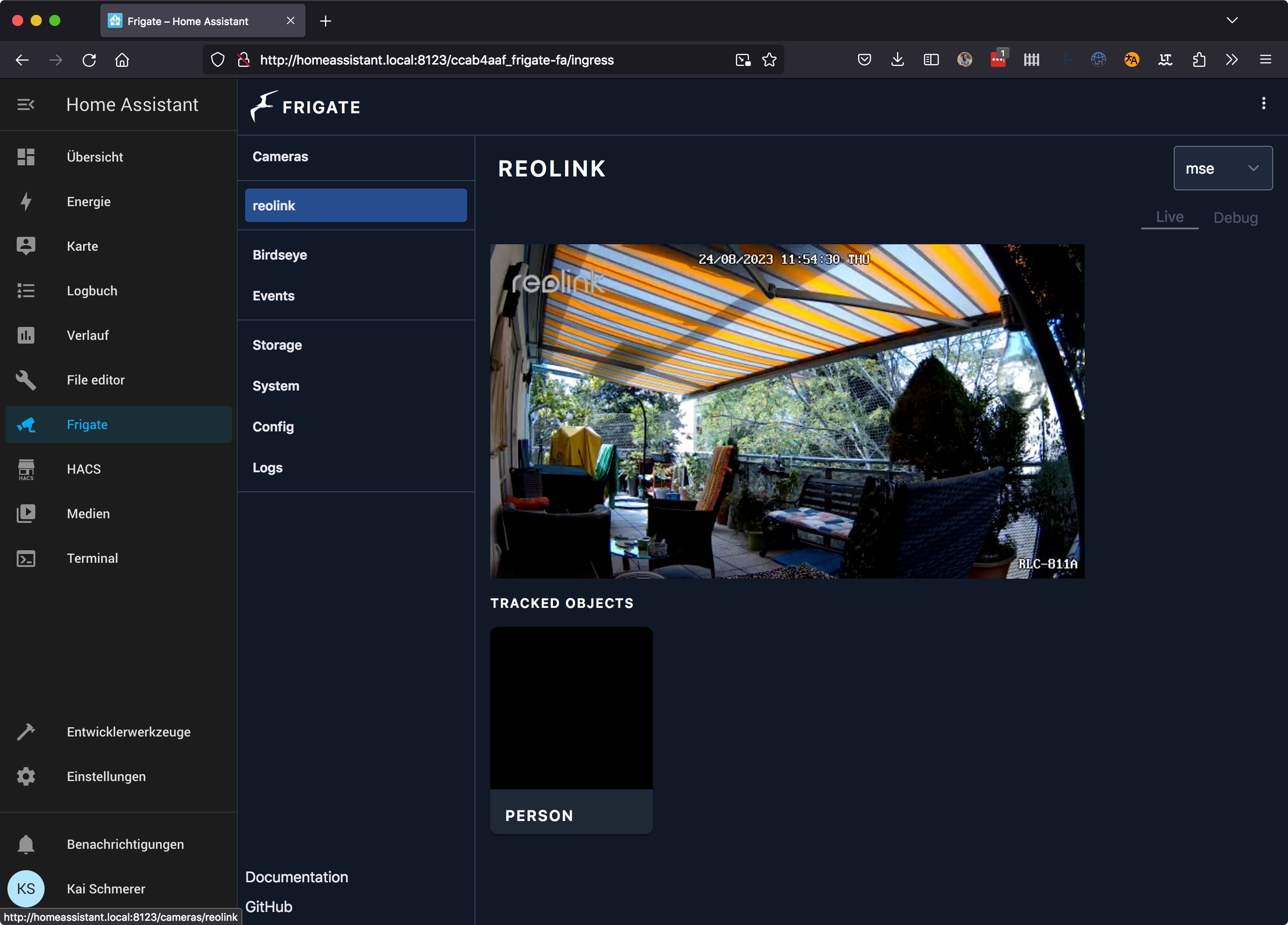Open the Terminal sidebar icon
The width and height of the screenshot is (1288, 925).
(26, 558)
